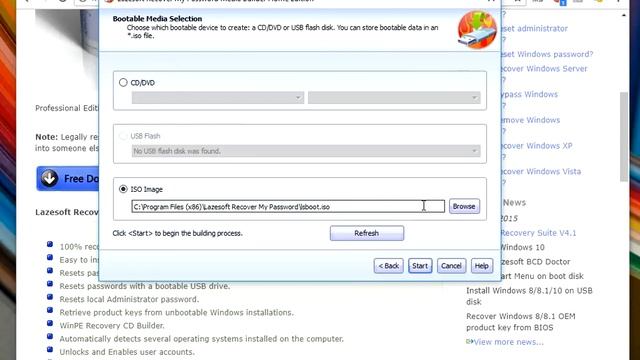640x360 pixels.
Task: Click 'Click <Start> to begin the building process' text
Action: click(178, 233)
